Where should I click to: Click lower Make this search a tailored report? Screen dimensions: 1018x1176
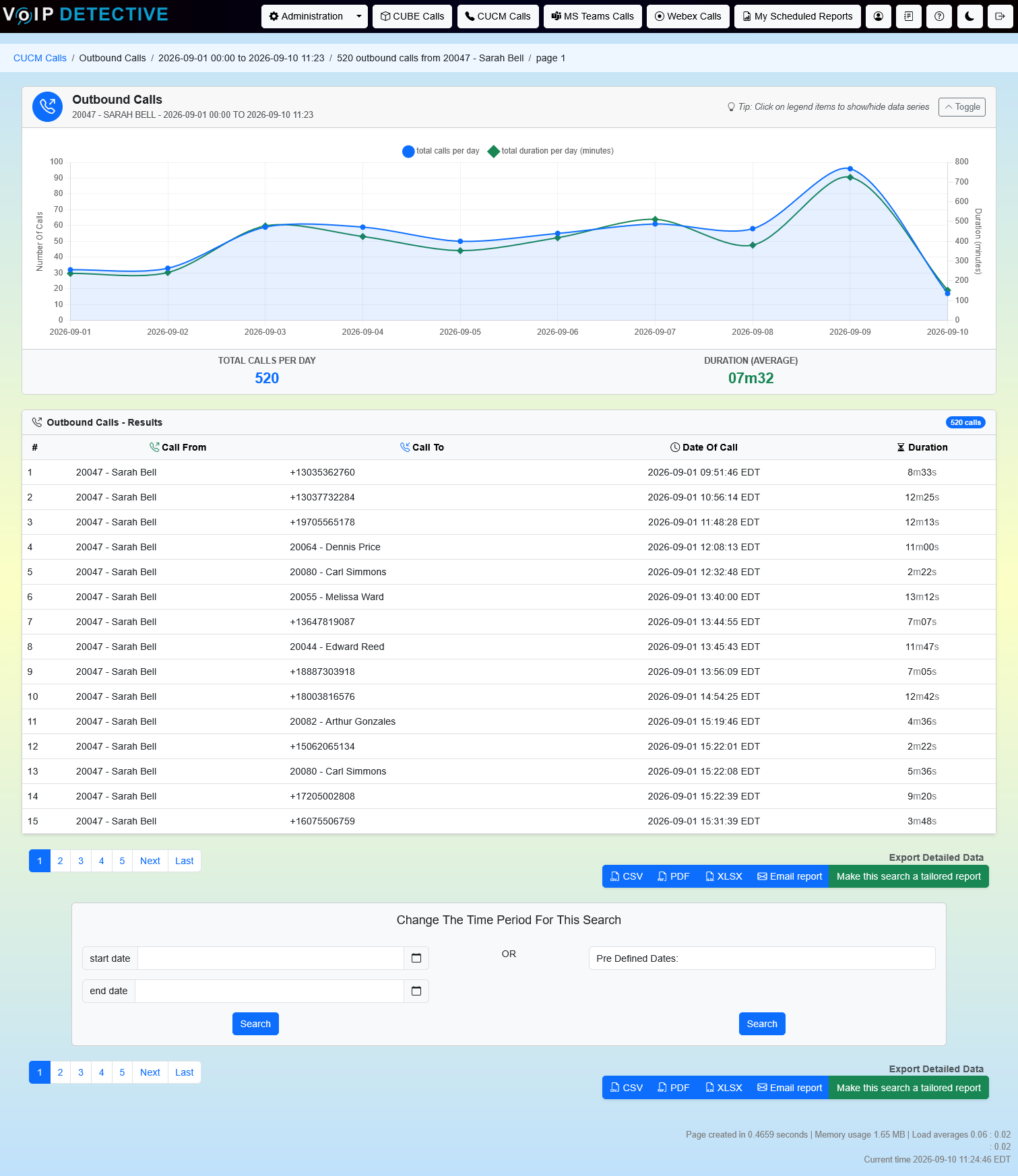click(x=909, y=1088)
